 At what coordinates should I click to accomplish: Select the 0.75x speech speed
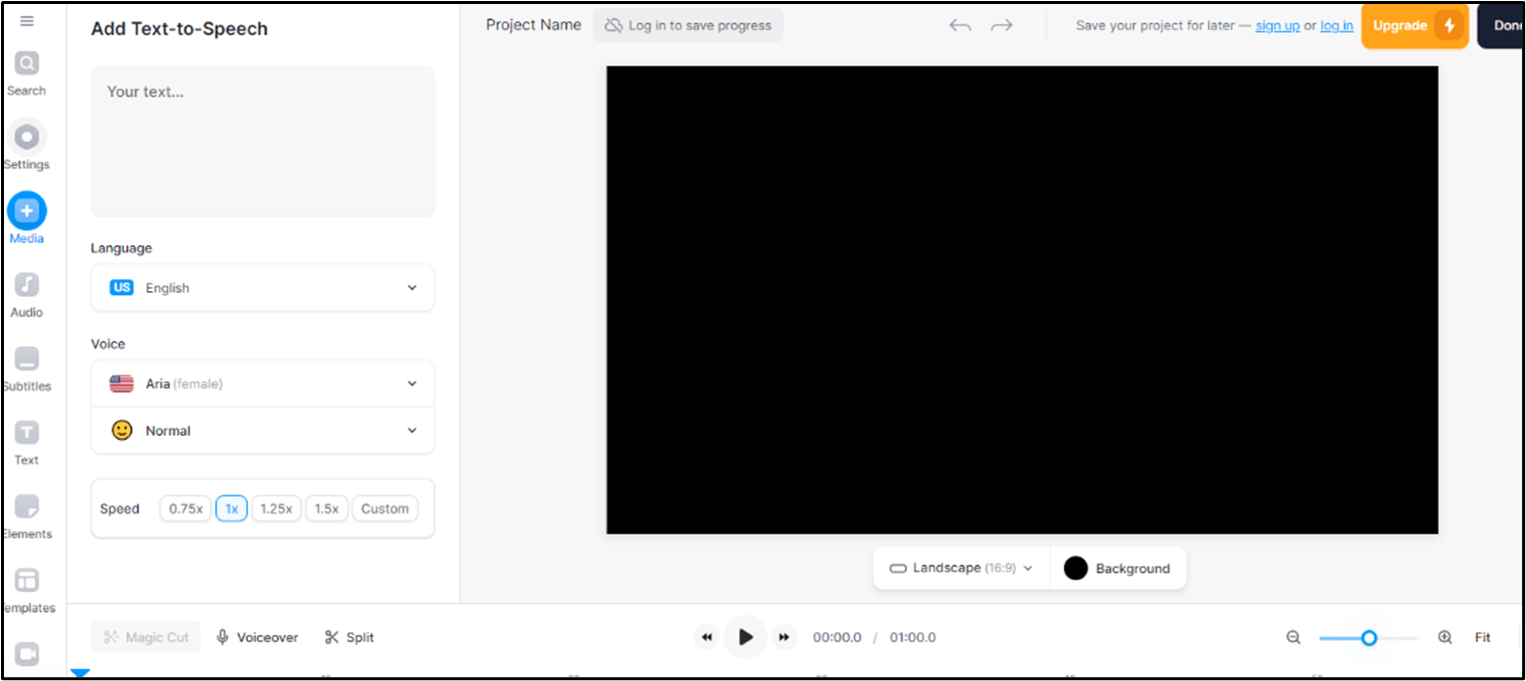(x=185, y=508)
